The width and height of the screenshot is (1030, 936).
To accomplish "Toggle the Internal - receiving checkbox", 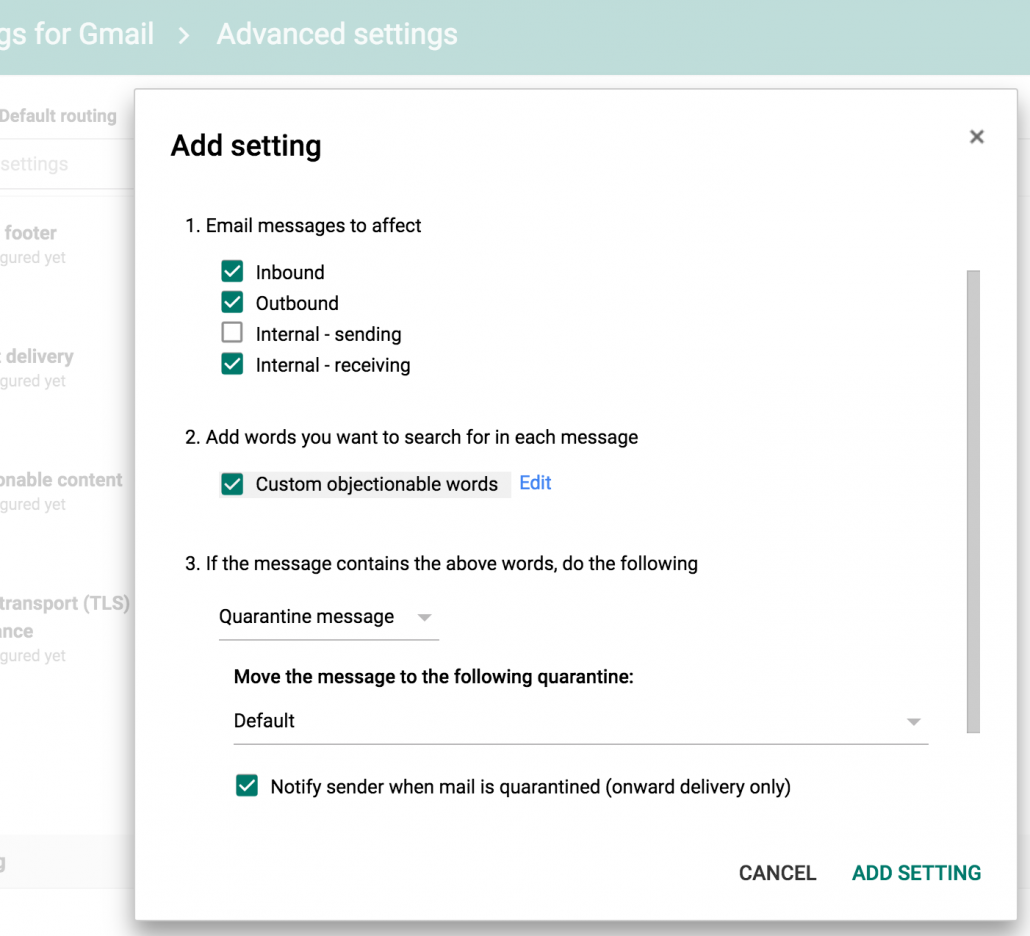I will coord(231,365).
